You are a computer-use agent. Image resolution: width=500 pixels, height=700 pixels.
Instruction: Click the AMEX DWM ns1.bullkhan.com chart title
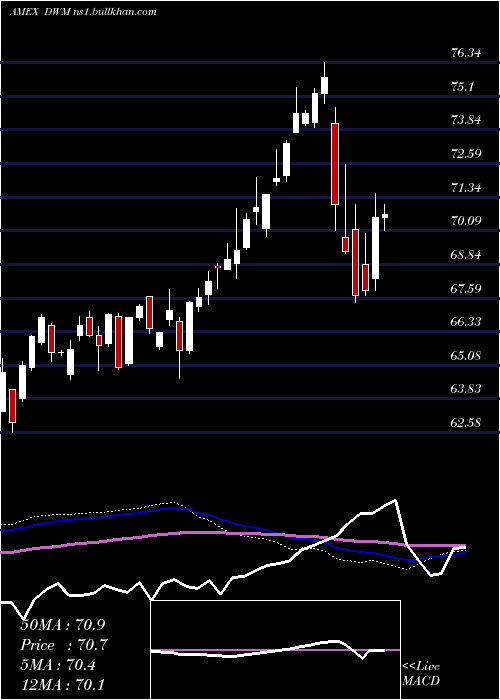[x=83, y=12]
